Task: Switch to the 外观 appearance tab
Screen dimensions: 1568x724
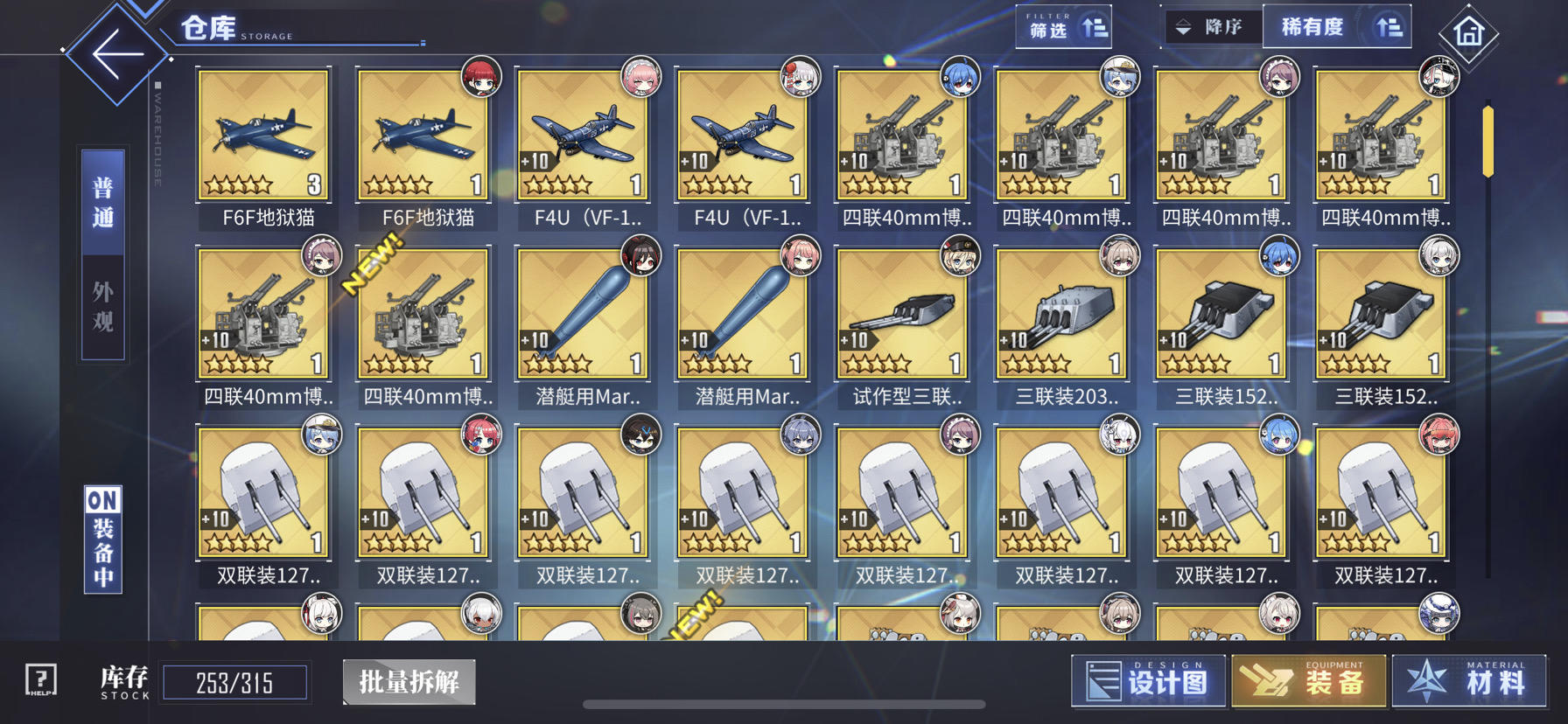Action: [x=103, y=307]
